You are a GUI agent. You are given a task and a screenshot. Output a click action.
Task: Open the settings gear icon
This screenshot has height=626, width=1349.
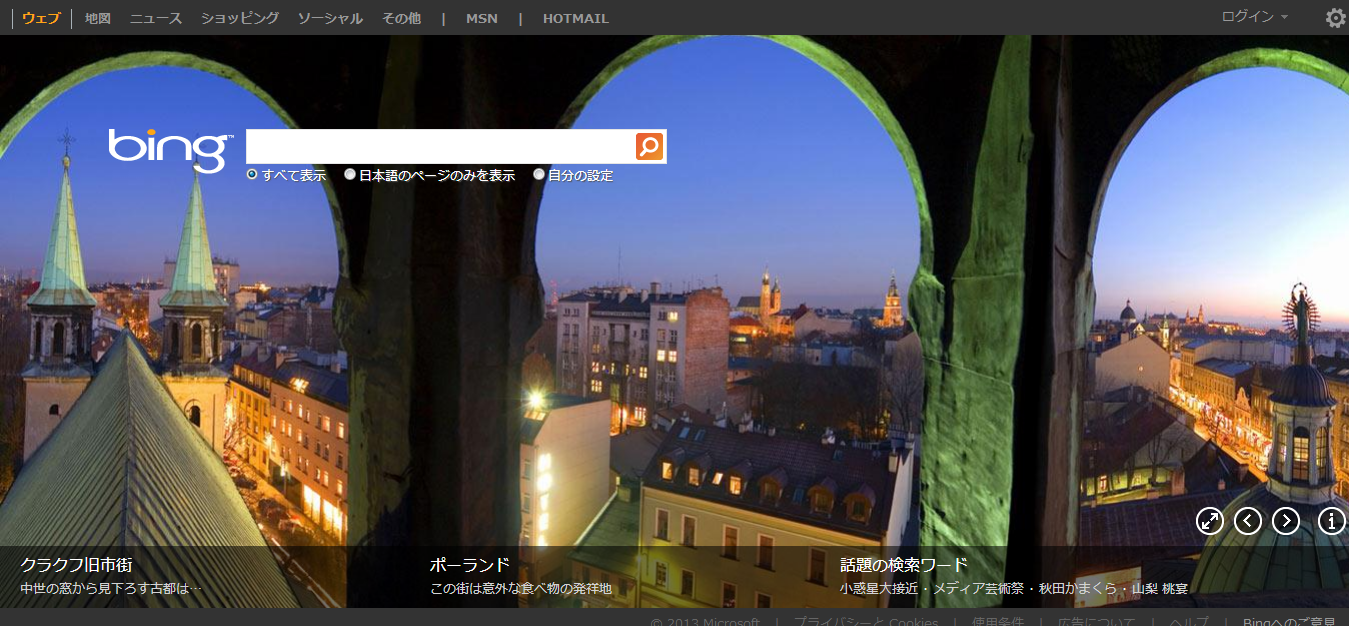tap(1335, 18)
